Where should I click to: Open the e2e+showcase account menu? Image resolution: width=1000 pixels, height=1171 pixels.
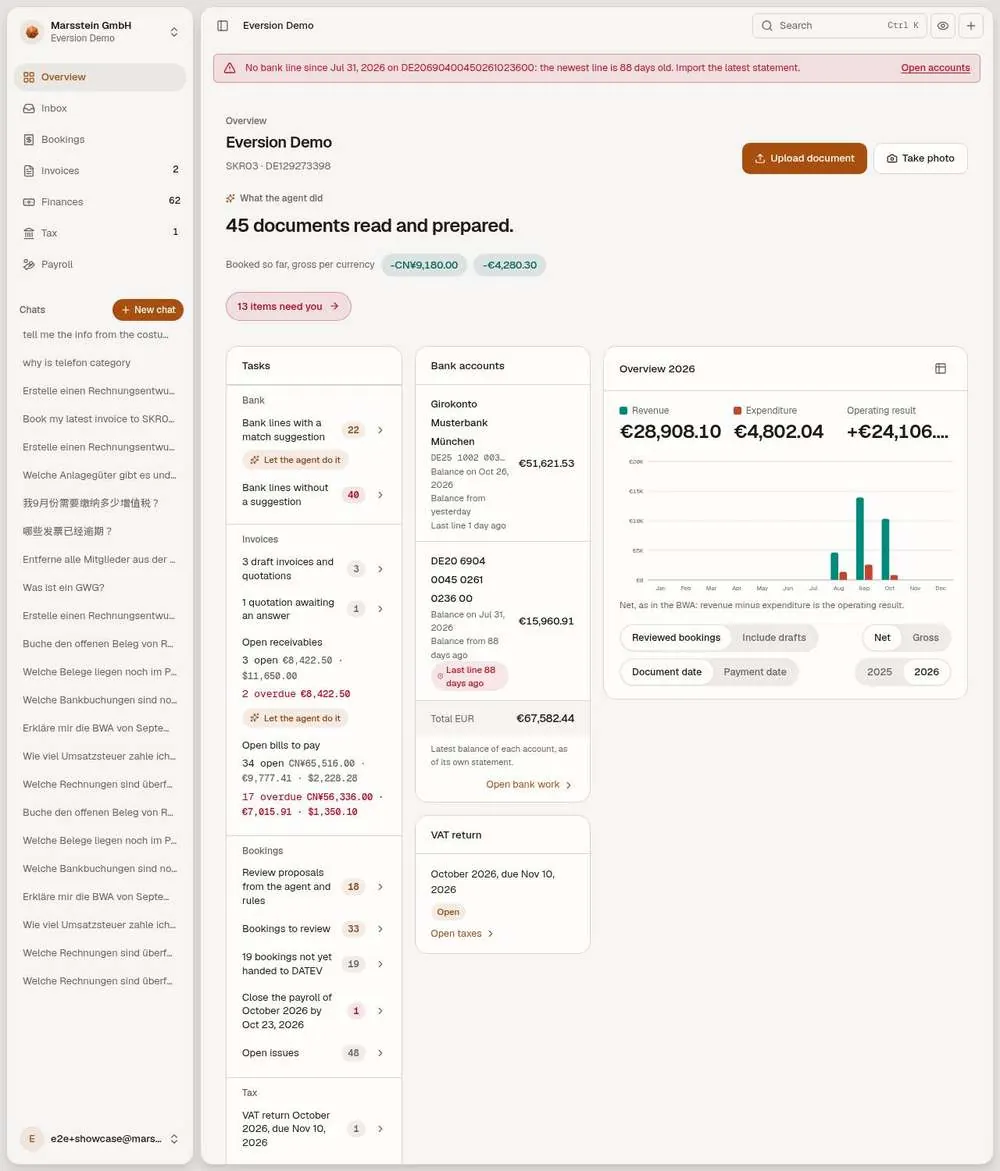[x=100, y=1138]
